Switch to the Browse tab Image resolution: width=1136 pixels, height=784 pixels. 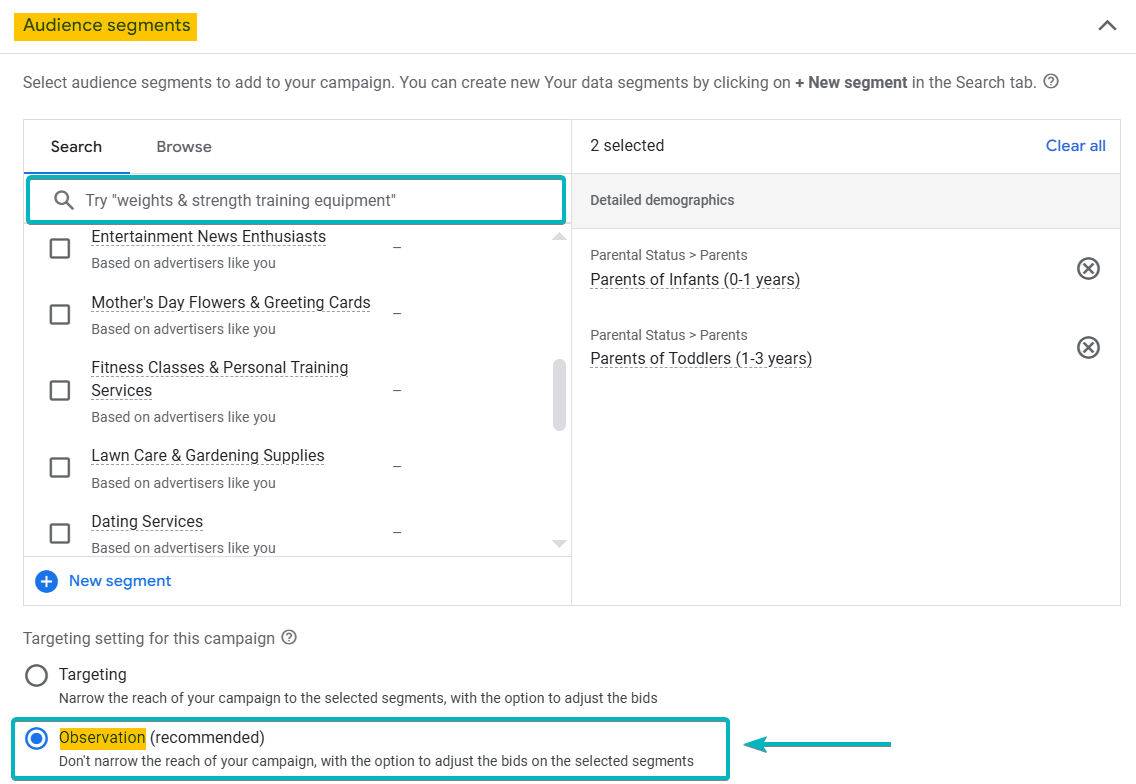click(x=183, y=146)
